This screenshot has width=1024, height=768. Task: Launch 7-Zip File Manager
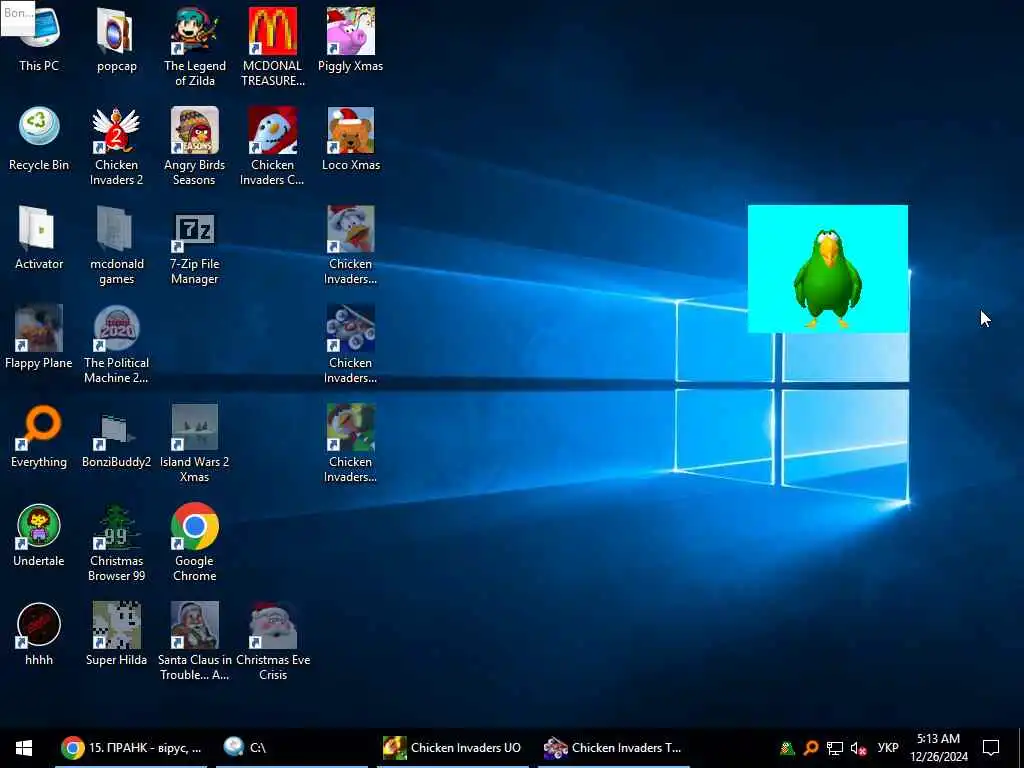pyautogui.click(x=195, y=244)
